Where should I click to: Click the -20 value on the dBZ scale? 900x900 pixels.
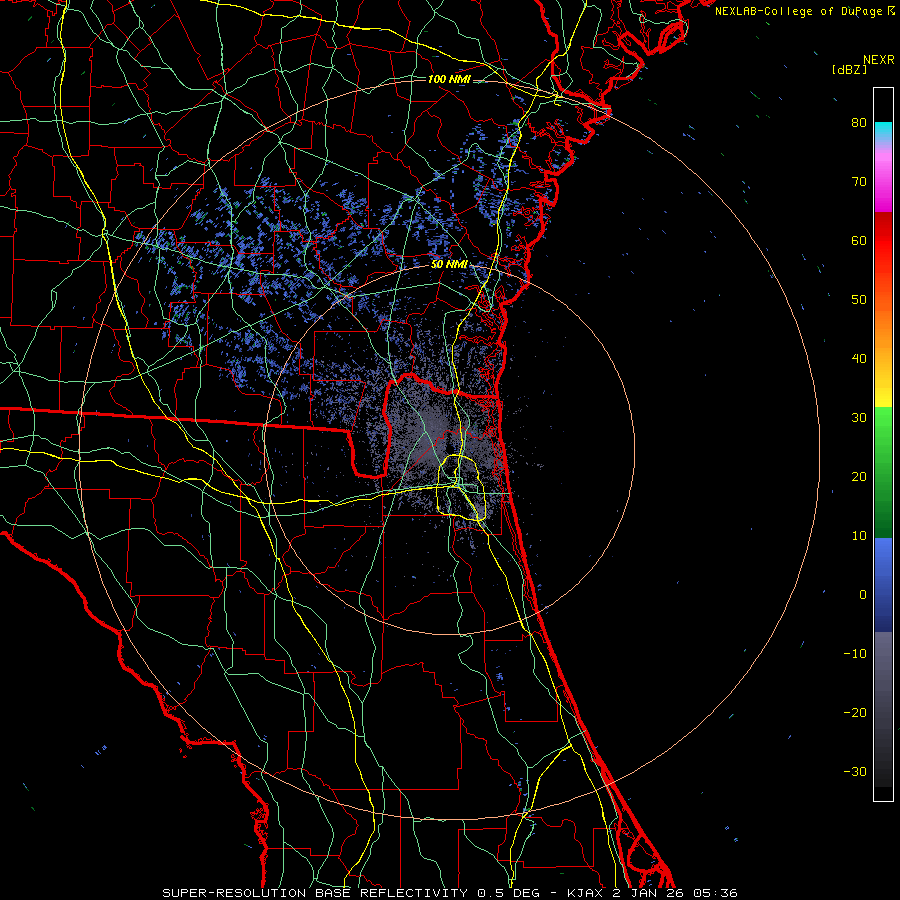coord(855,712)
